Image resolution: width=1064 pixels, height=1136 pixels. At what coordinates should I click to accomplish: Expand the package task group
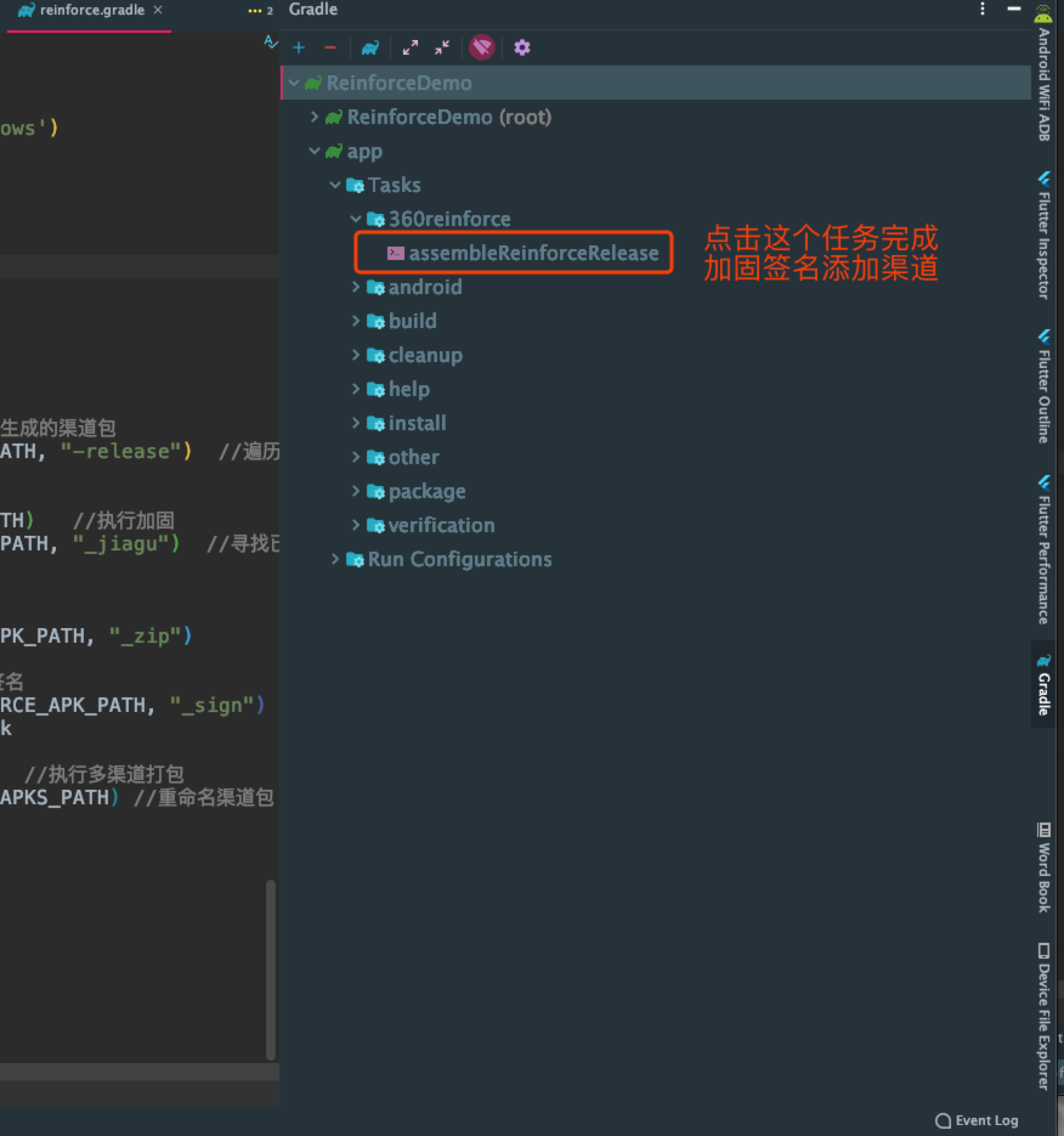(x=356, y=491)
